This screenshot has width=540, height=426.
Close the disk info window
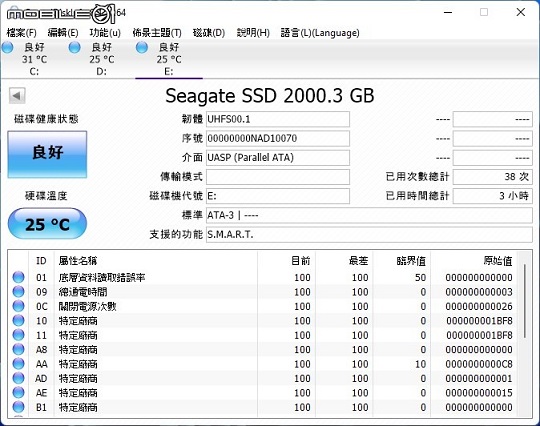521,12
